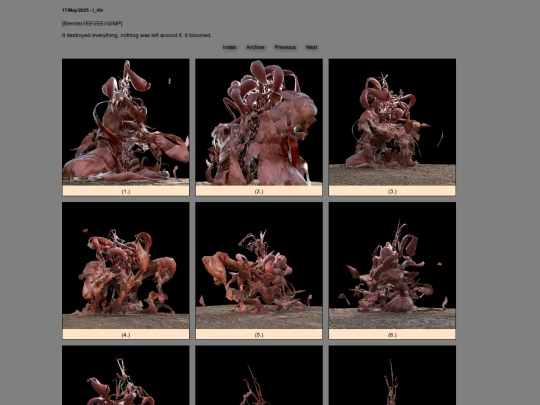The image size is (540, 405).
Task: Go to the Previous entry
Action: (285, 47)
